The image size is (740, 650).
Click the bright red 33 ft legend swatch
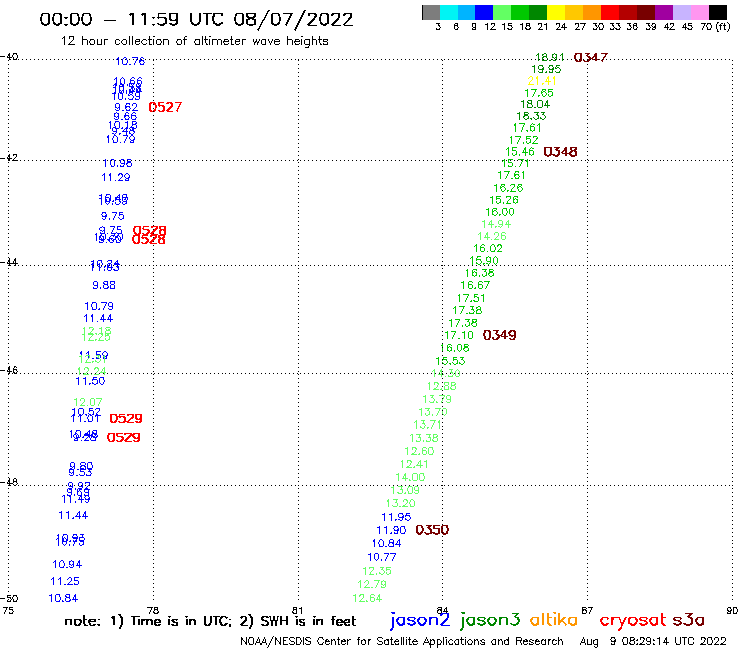coord(609,12)
